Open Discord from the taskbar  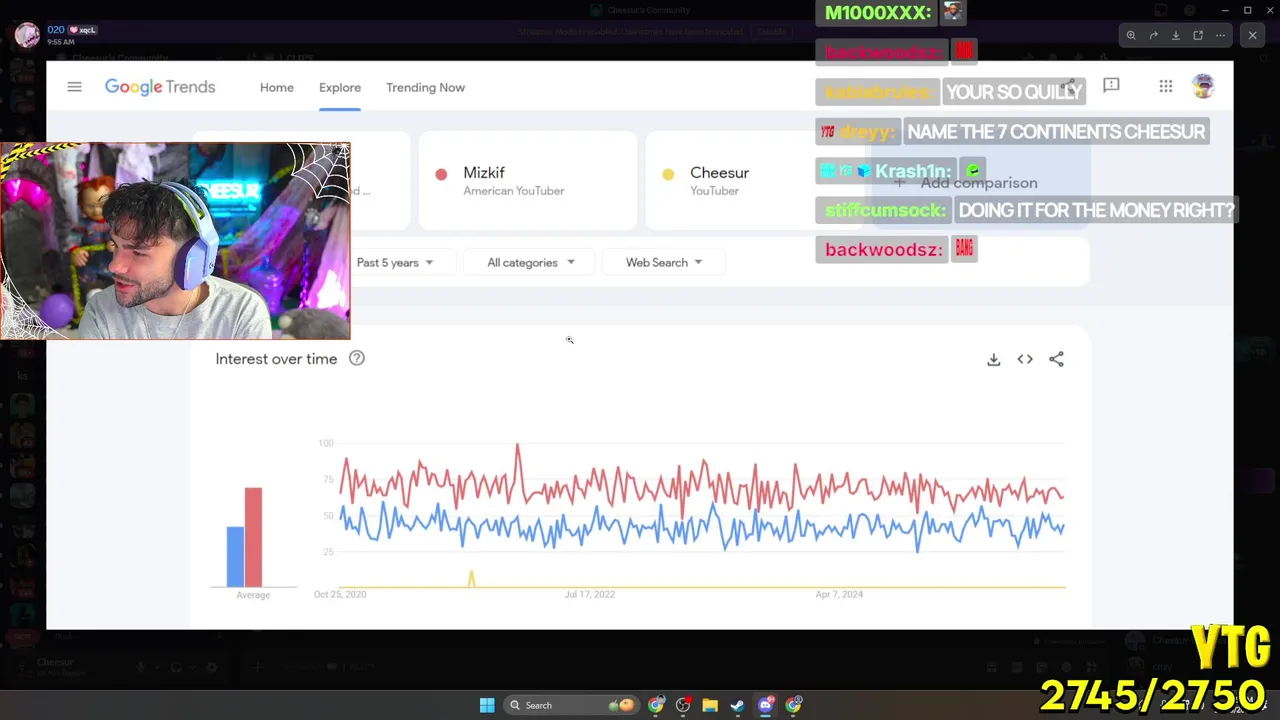click(765, 705)
